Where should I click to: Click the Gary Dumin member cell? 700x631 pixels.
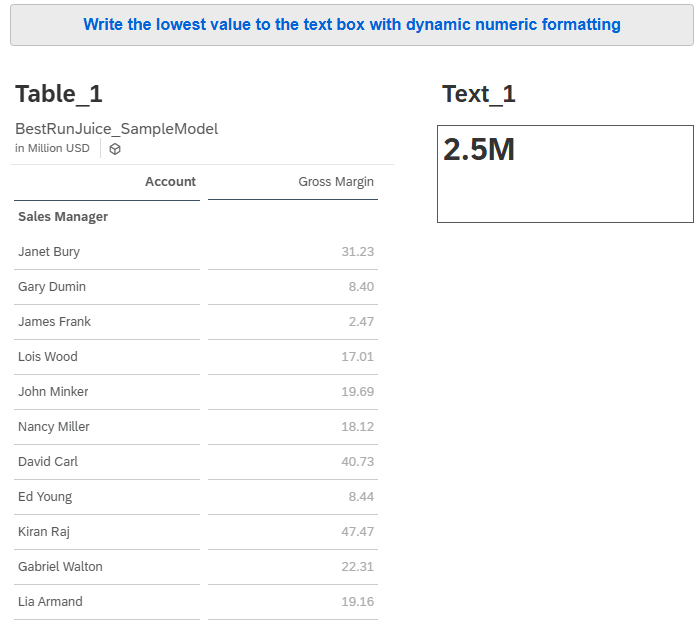tap(52, 287)
